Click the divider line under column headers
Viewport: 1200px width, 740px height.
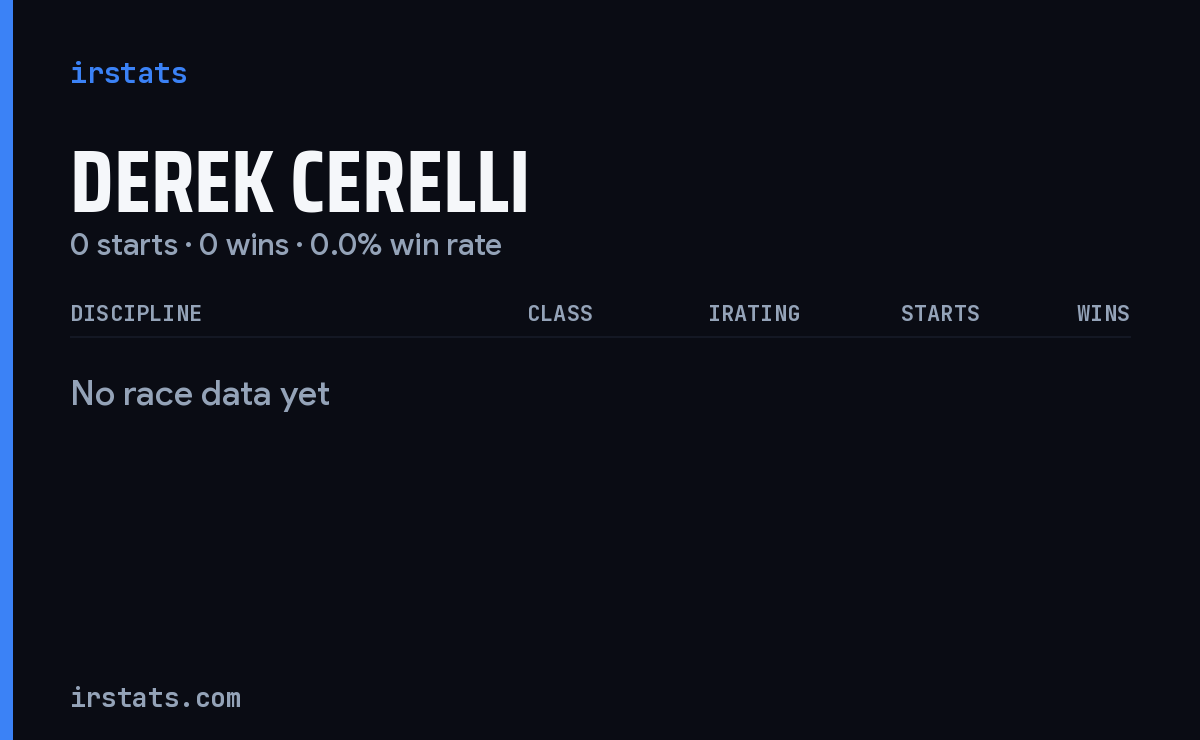(x=600, y=337)
